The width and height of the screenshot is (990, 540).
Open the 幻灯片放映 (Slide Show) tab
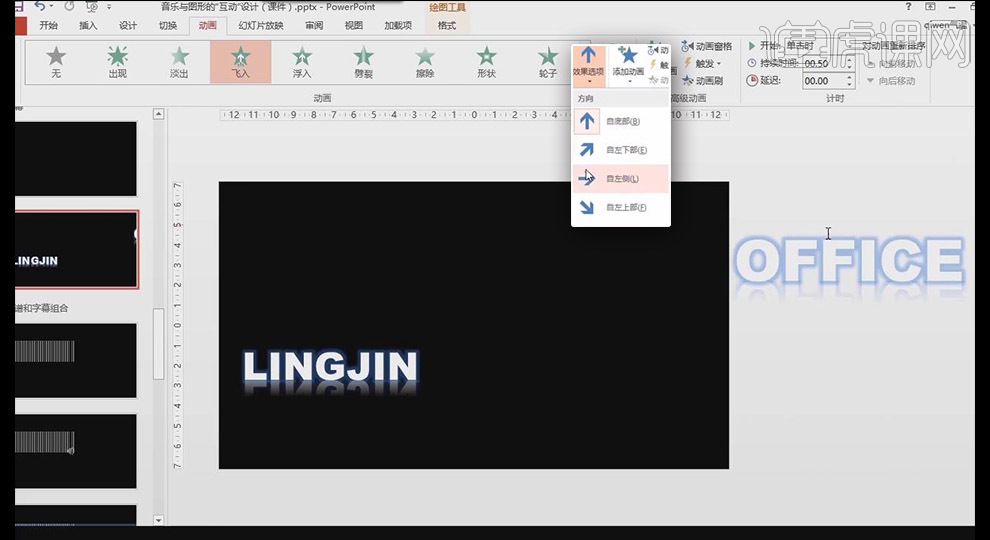pyautogui.click(x=261, y=25)
